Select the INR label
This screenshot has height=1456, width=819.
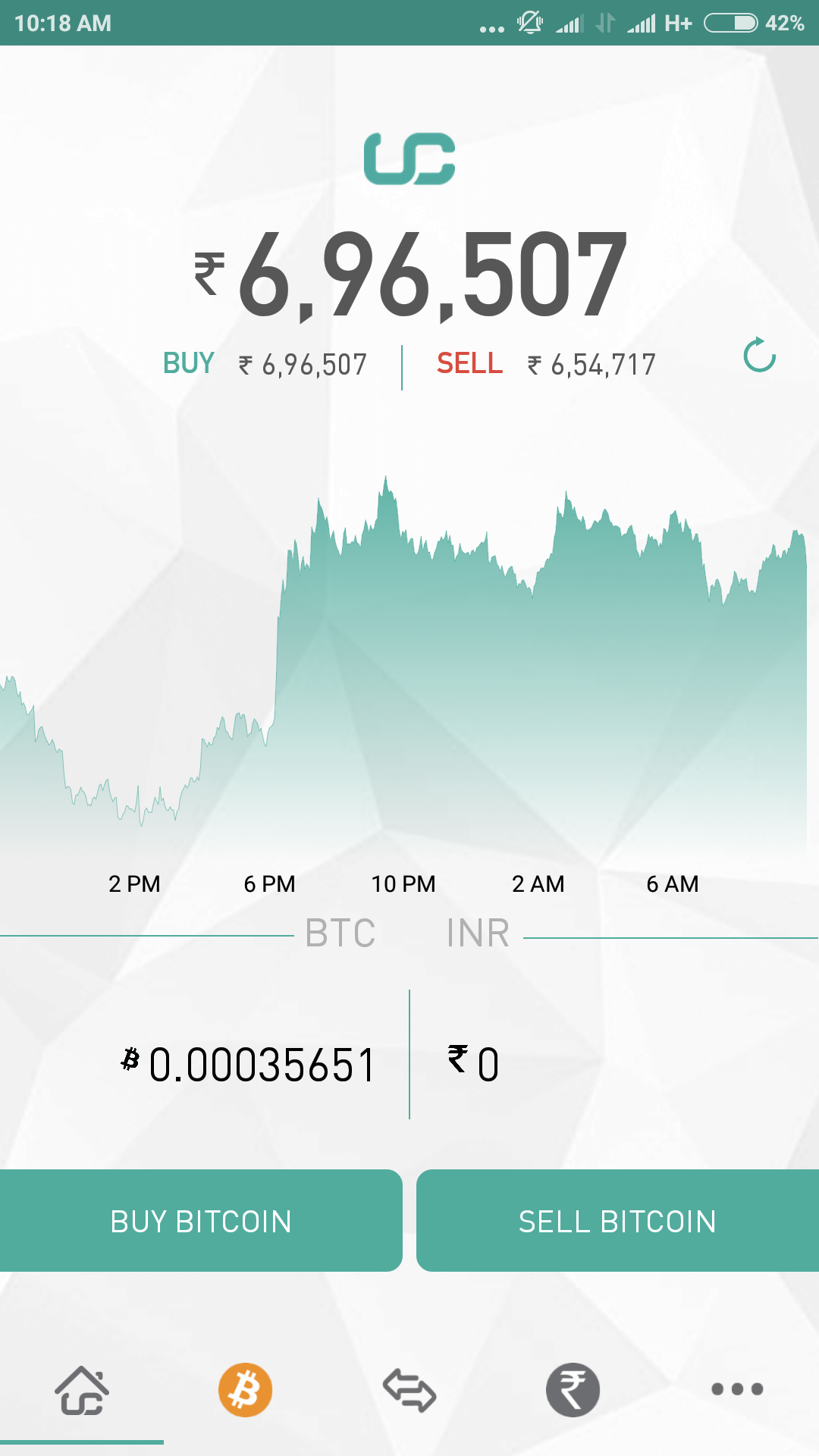(x=478, y=933)
